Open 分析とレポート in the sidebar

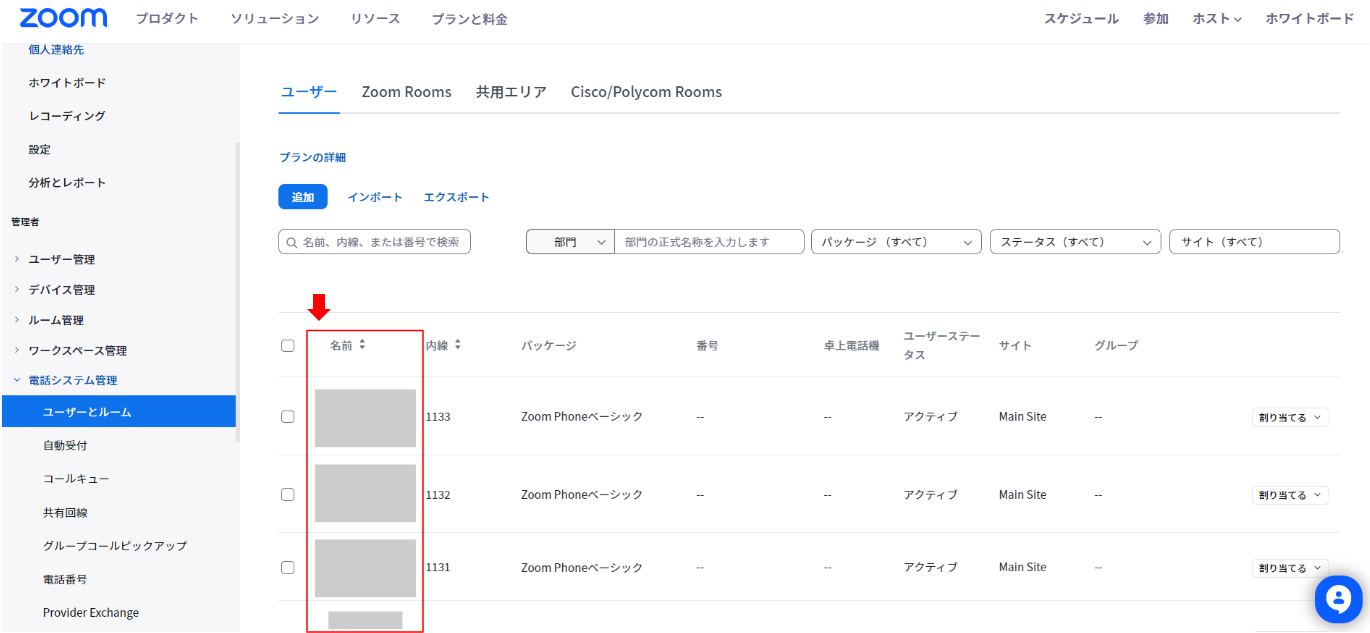67,183
